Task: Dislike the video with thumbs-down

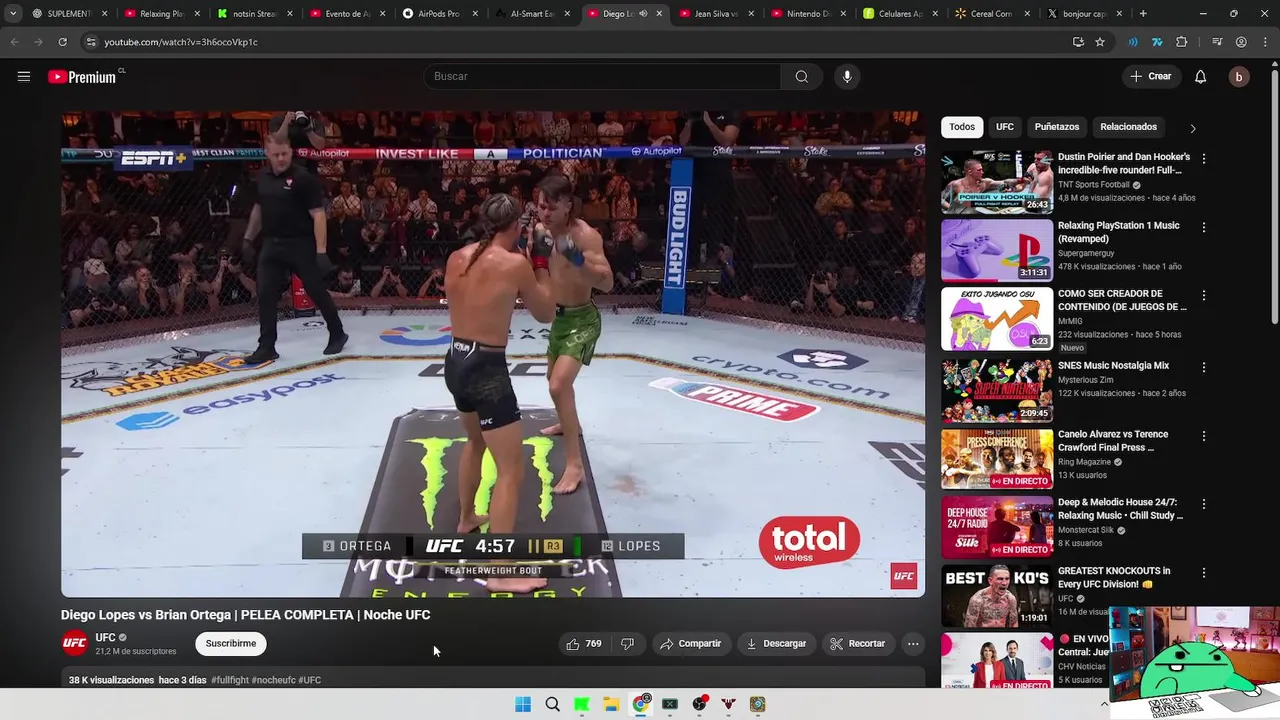Action: click(627, 644)
